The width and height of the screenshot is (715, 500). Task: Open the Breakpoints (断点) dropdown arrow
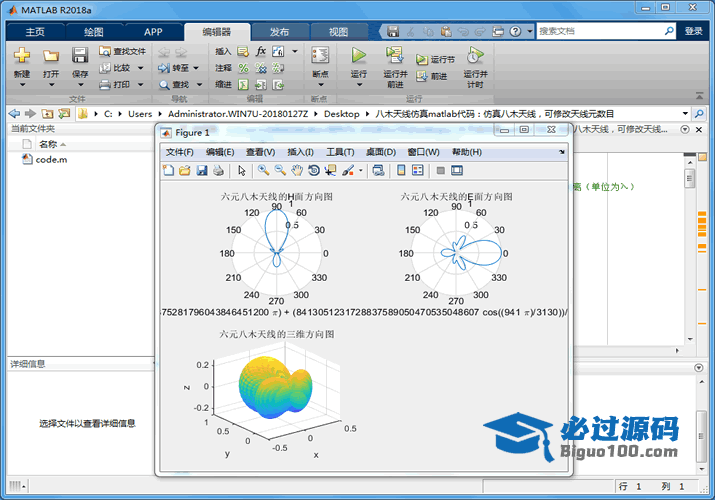click(320, 85)
